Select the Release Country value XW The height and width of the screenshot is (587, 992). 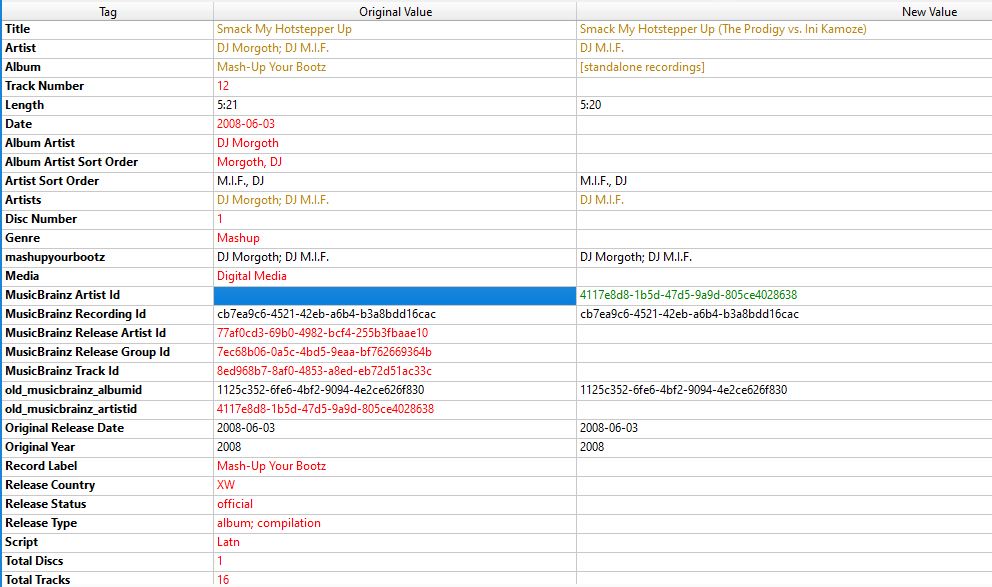click(226, 485)
